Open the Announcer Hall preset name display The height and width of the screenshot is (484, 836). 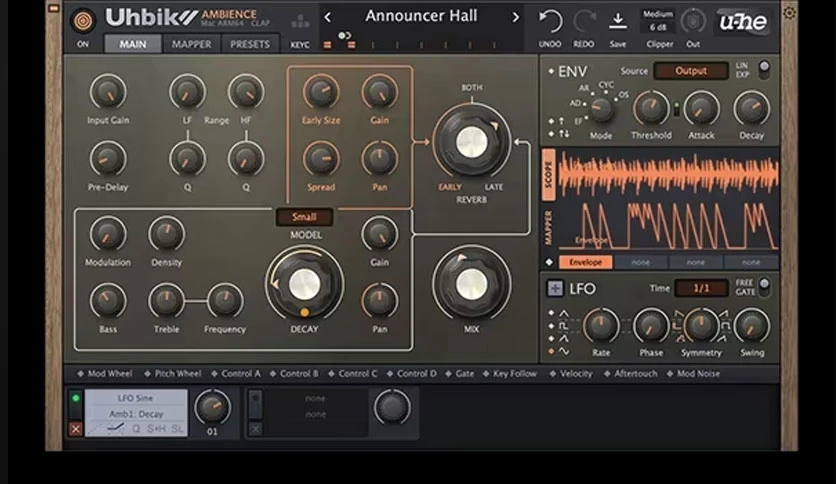click(421, 17)
